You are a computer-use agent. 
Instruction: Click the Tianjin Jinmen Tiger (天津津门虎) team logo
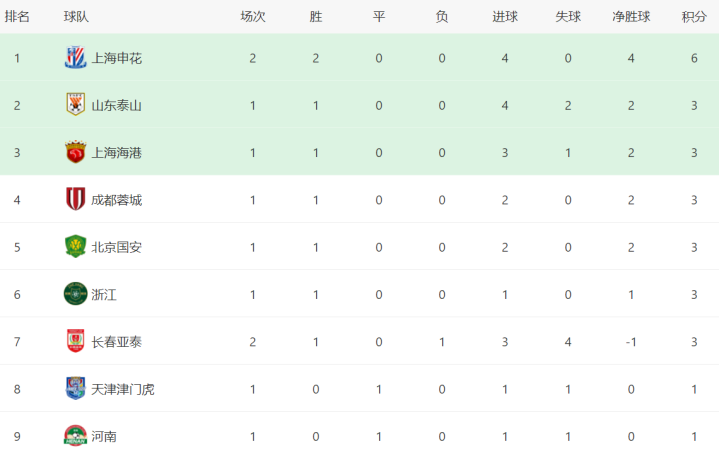click(75, 388)
